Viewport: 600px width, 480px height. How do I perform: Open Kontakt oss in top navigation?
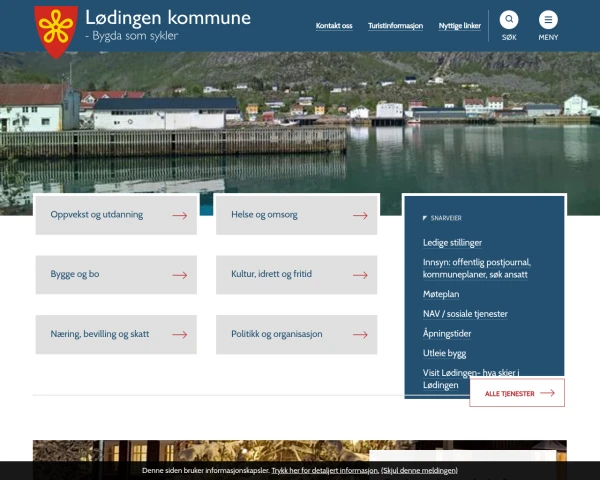click(334, 26)
